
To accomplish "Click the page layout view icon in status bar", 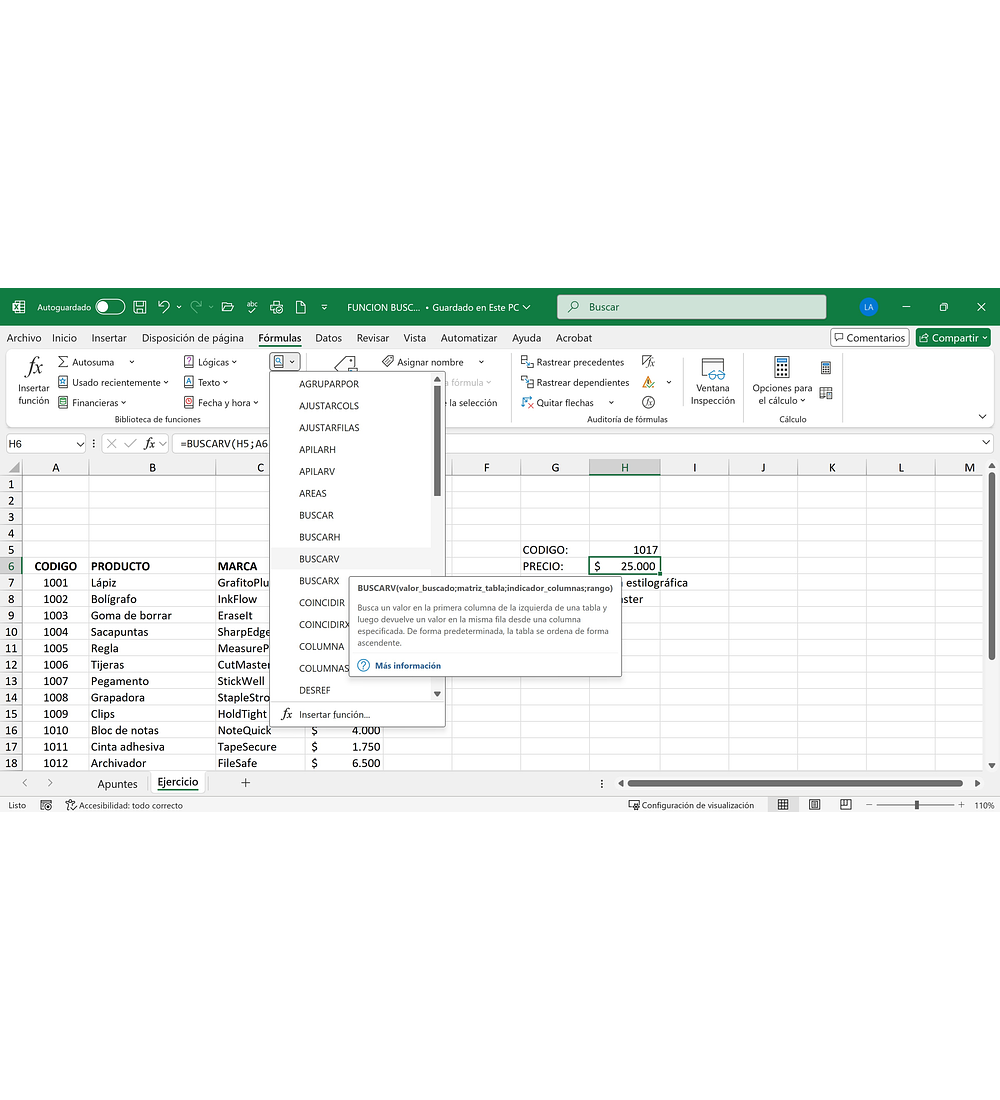I will pyautogui.click(x=815, y=805).
